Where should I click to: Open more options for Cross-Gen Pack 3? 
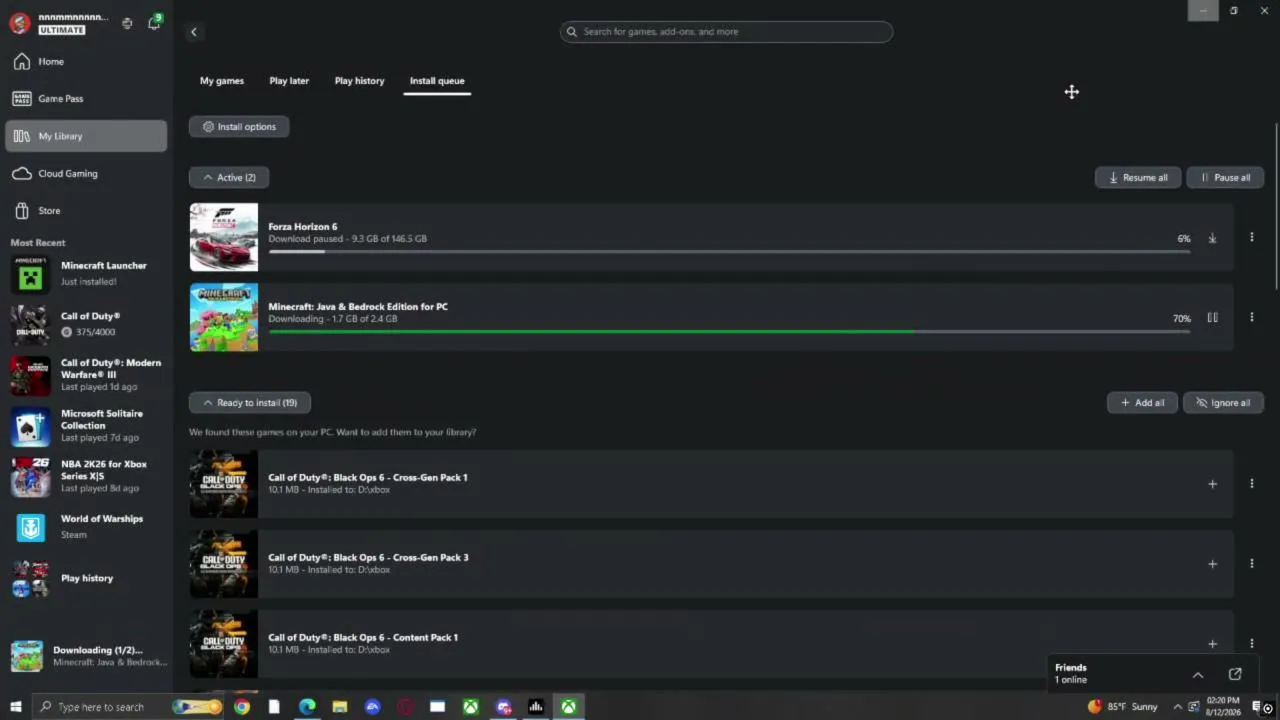[1251, 564]
